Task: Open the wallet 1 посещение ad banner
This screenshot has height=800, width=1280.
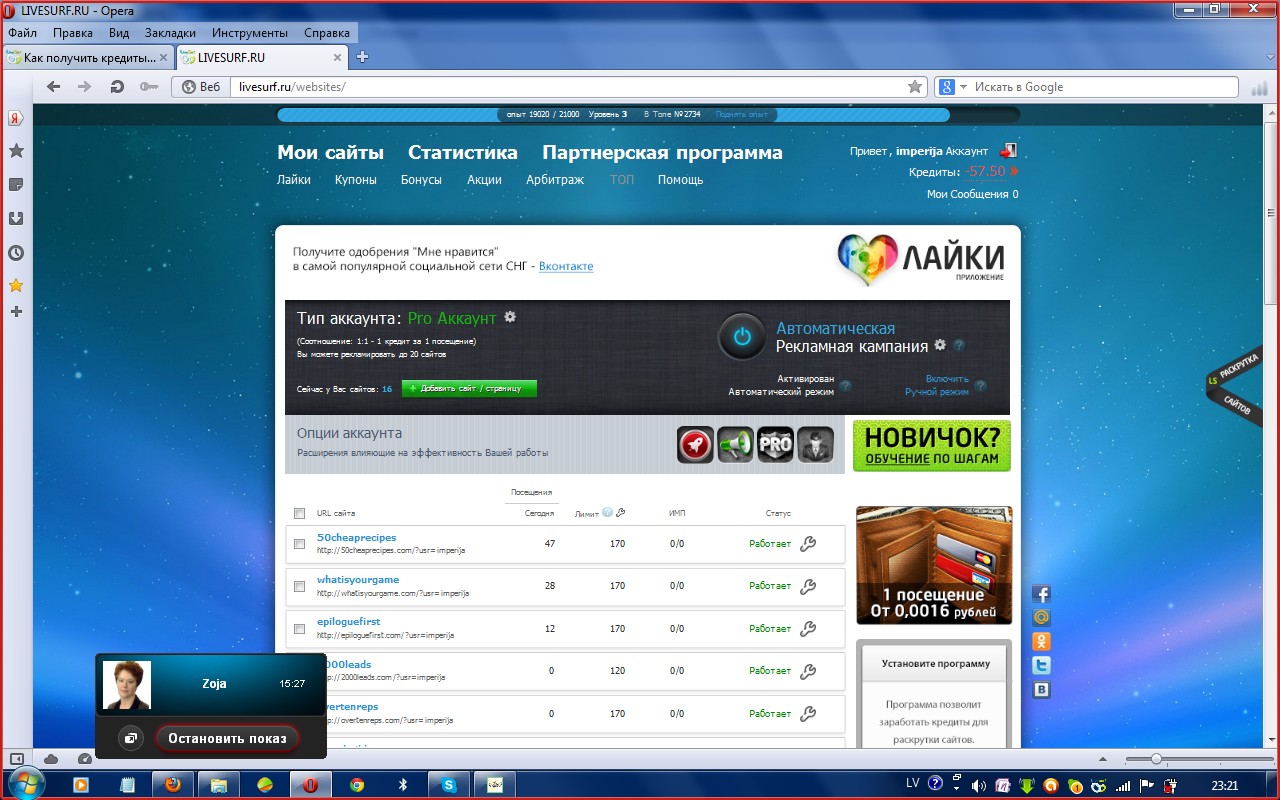Action: coord(934,565)
